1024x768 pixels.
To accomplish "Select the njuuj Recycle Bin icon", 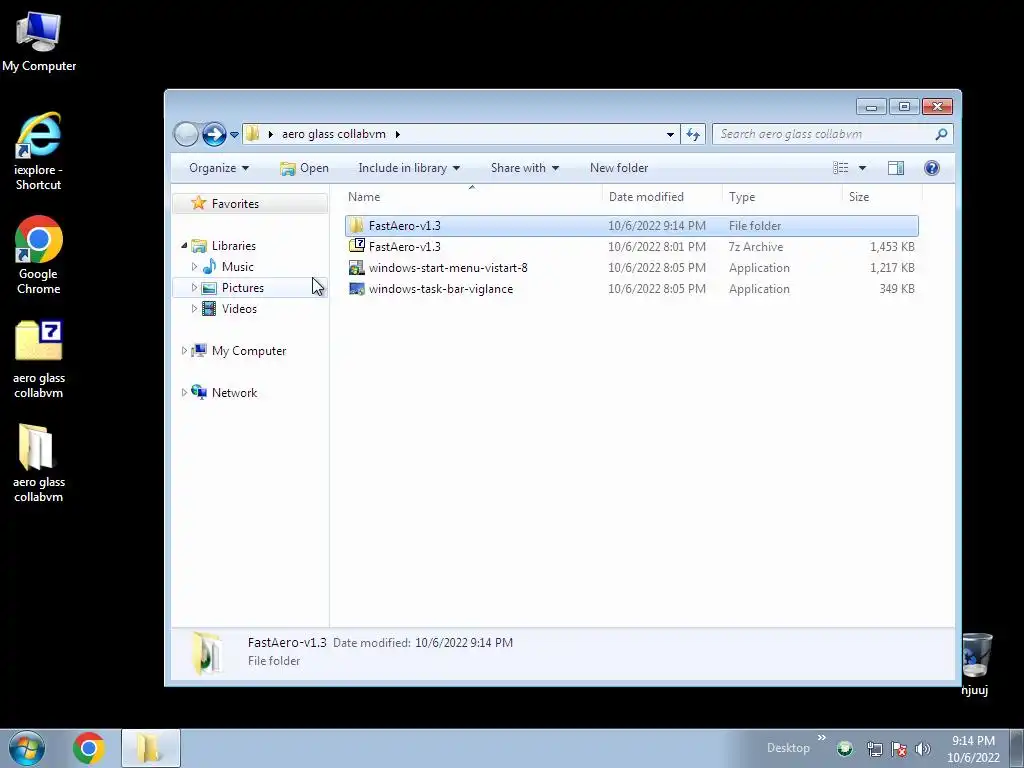I will (976, 664).
